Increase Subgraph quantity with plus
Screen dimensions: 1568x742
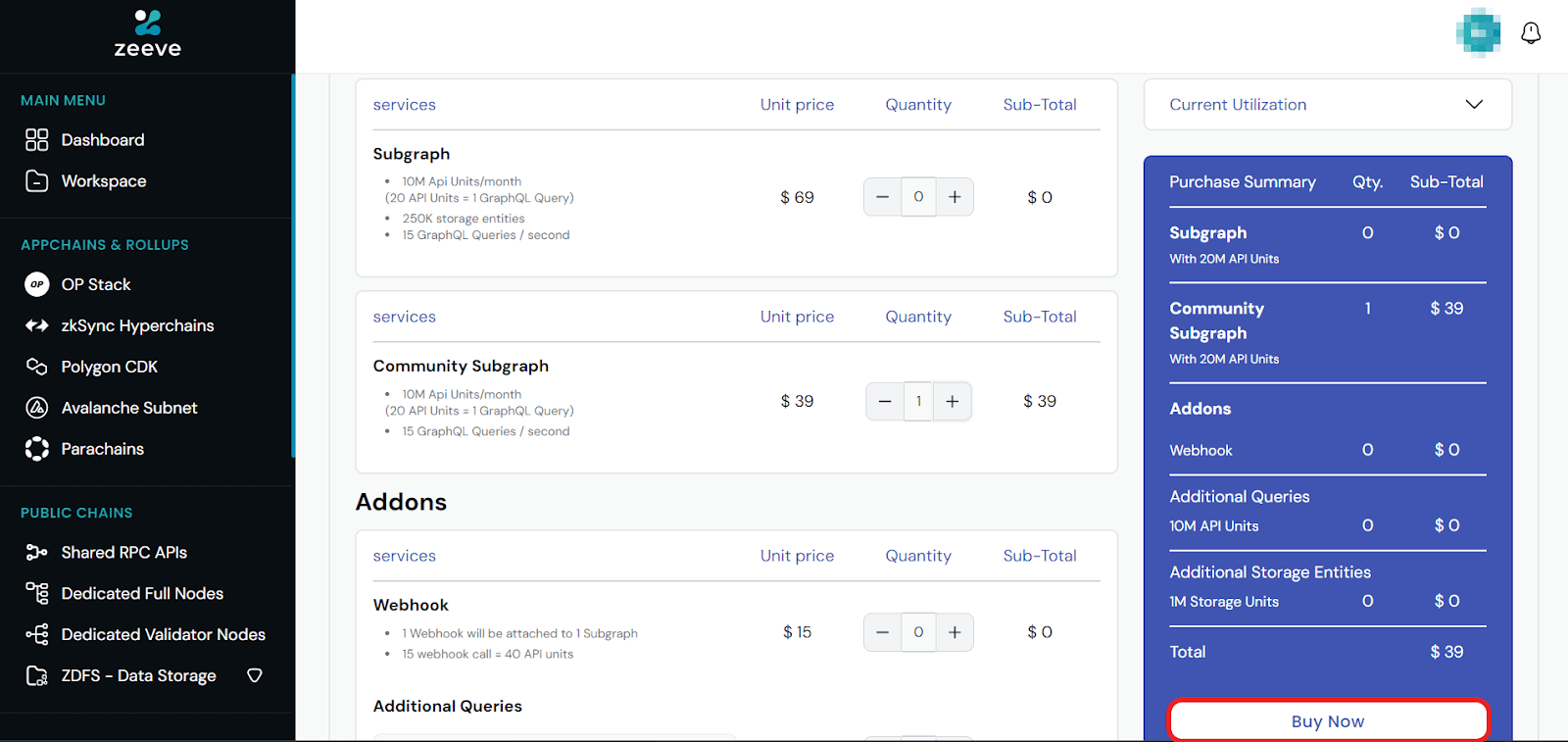[955, 197]
